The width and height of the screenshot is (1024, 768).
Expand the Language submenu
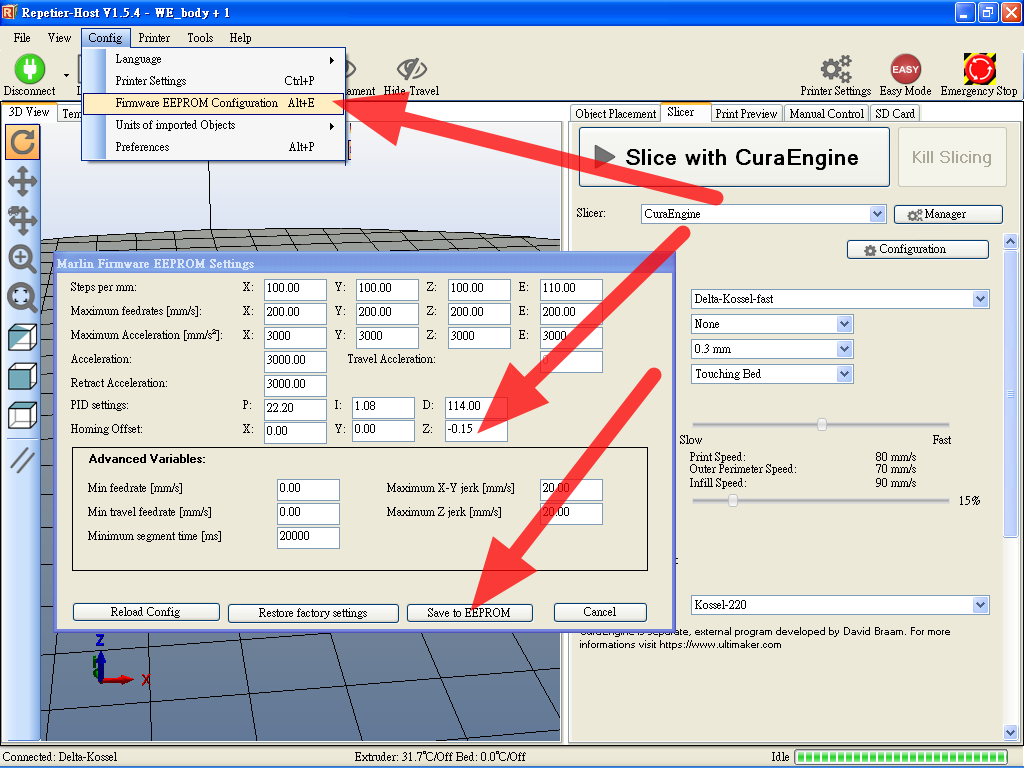(214, 59)
